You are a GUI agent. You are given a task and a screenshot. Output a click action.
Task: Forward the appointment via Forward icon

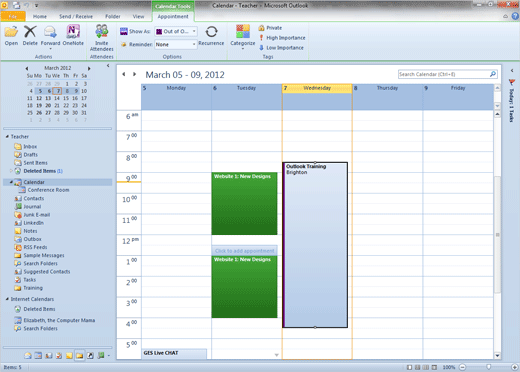(50, 37)
